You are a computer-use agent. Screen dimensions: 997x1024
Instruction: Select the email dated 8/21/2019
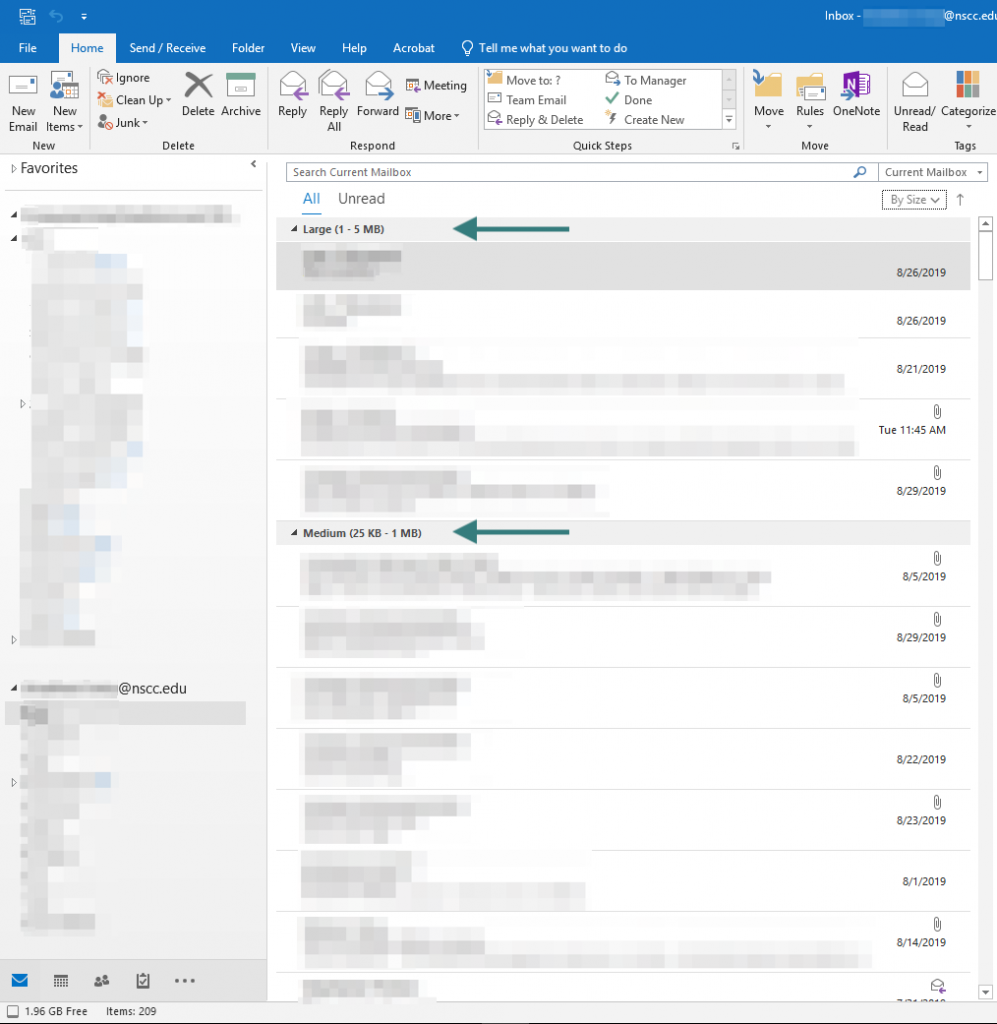pos(623,368)
